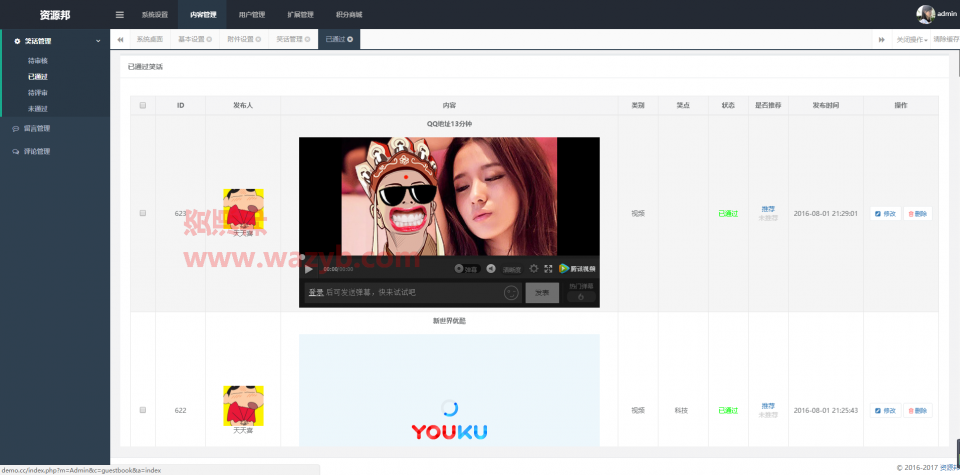Toggle the select-all checkbox in table header

coord(143,105)
